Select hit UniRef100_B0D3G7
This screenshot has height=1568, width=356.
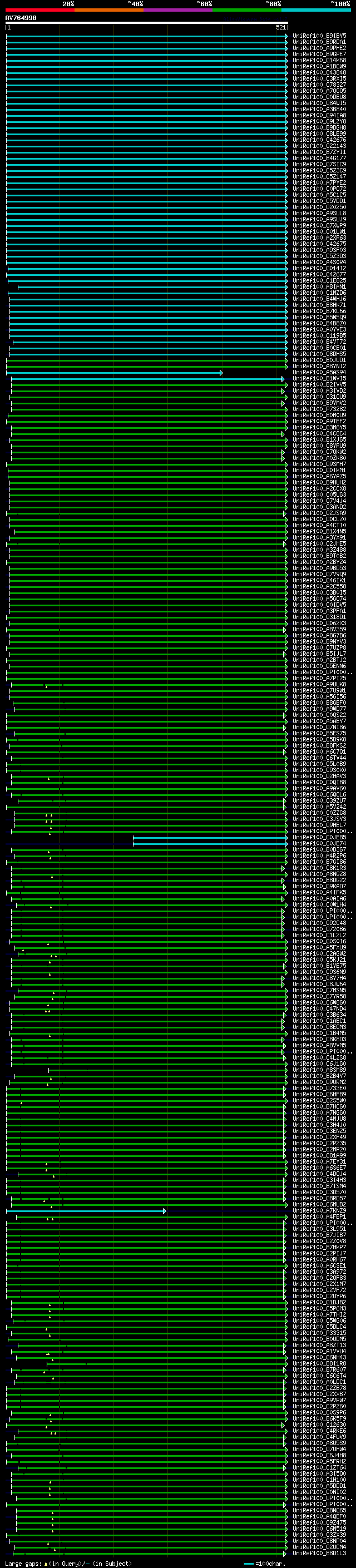(x=319, y=850)
